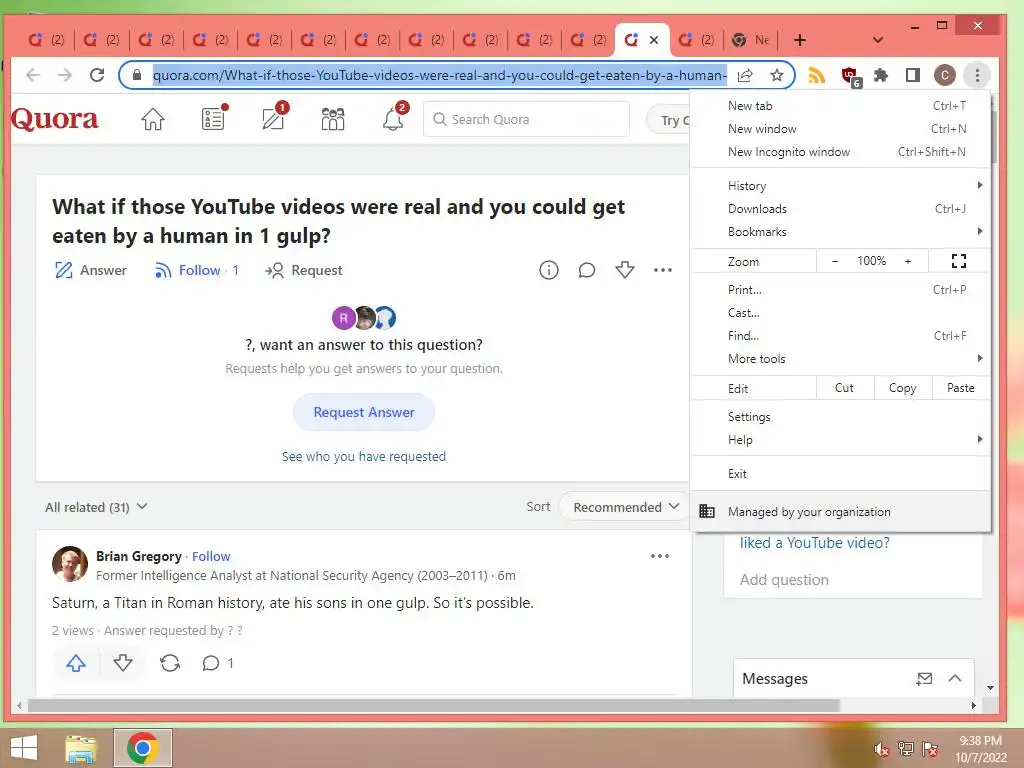1024x768 pixels.
Task: Select New window menu item
Action: click(x=840, y=129)
